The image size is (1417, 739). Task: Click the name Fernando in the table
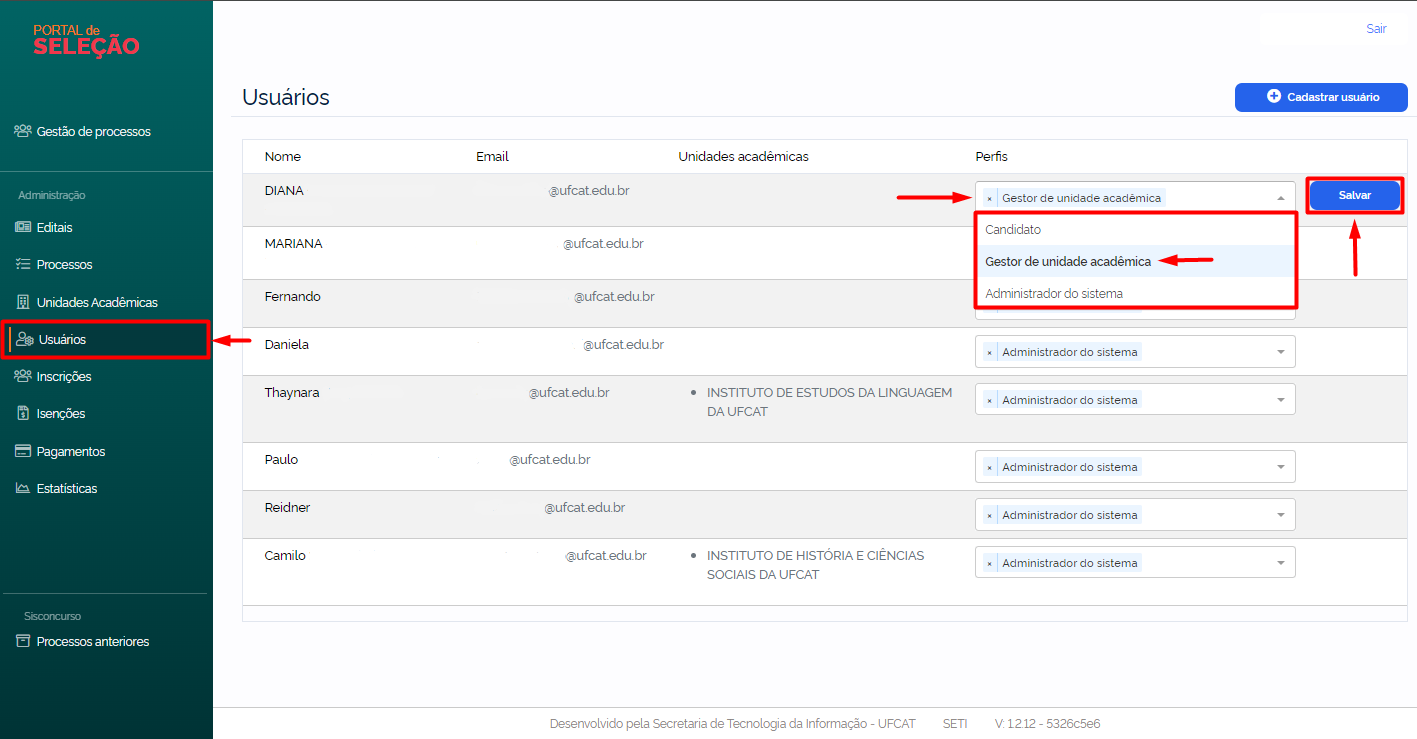pyautogui.click(x=293, y=296)
